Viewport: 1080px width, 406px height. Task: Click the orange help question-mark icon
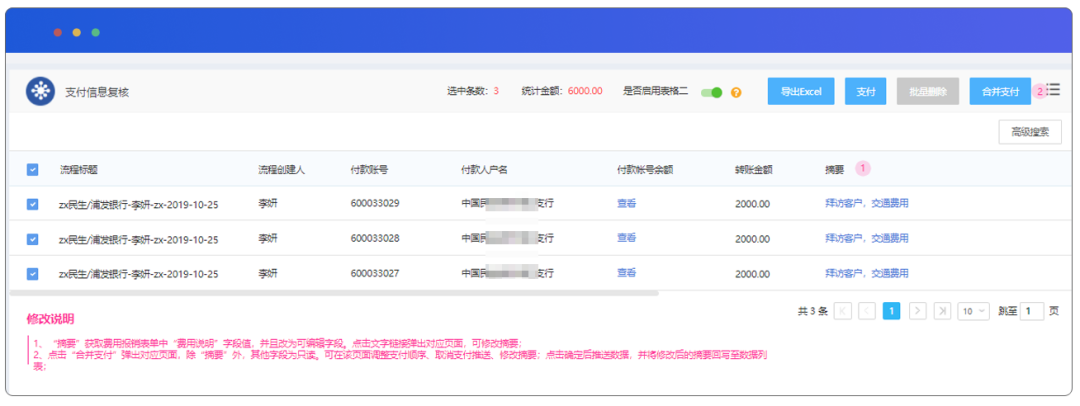pos(736,92)
